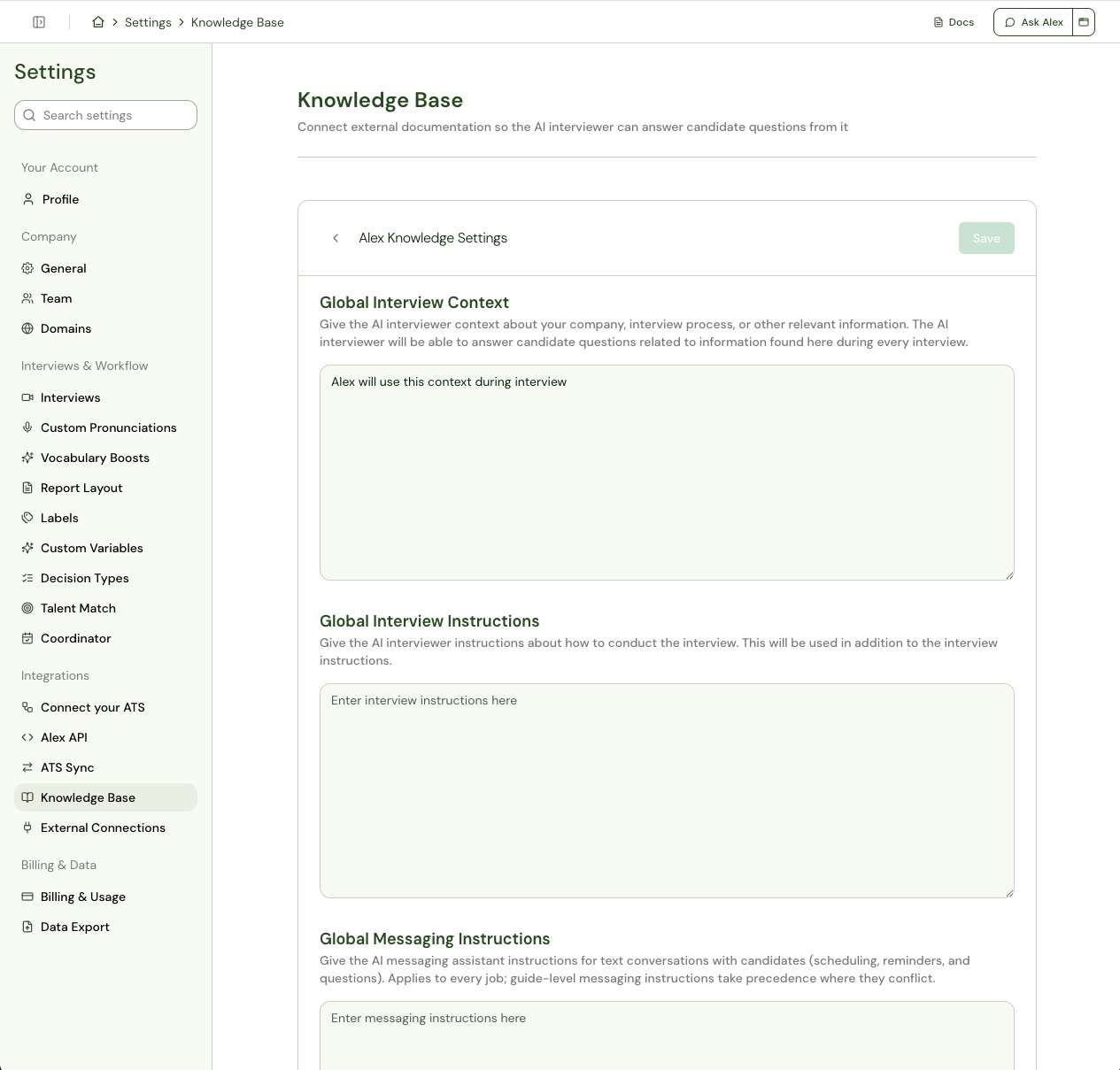Open Profile settings

tap(105, 199)
